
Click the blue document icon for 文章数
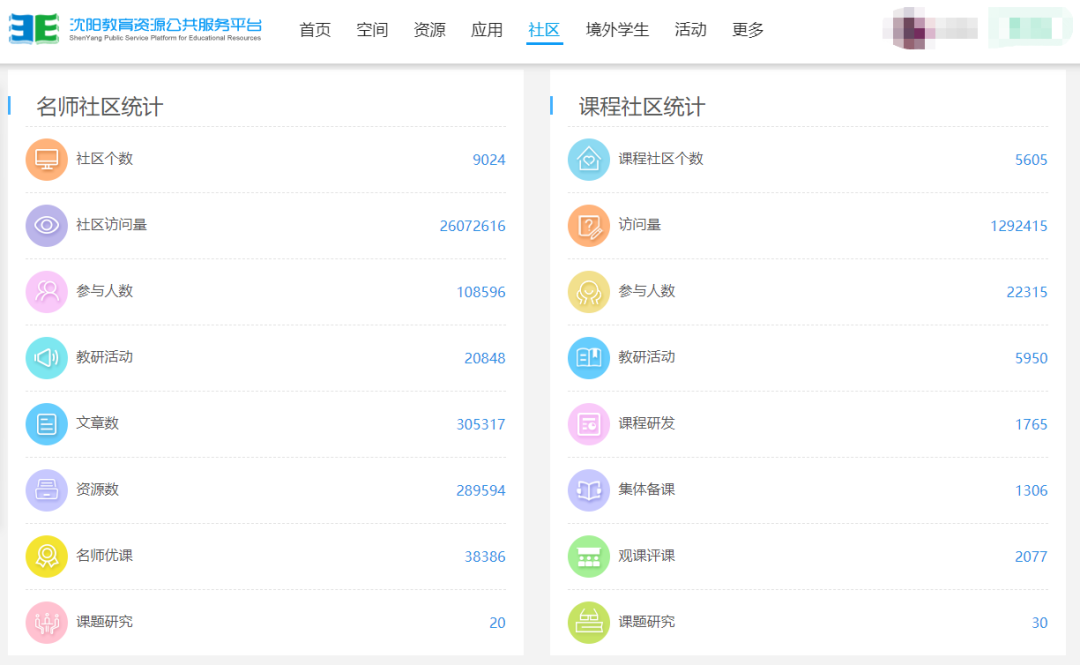point(46,424)
